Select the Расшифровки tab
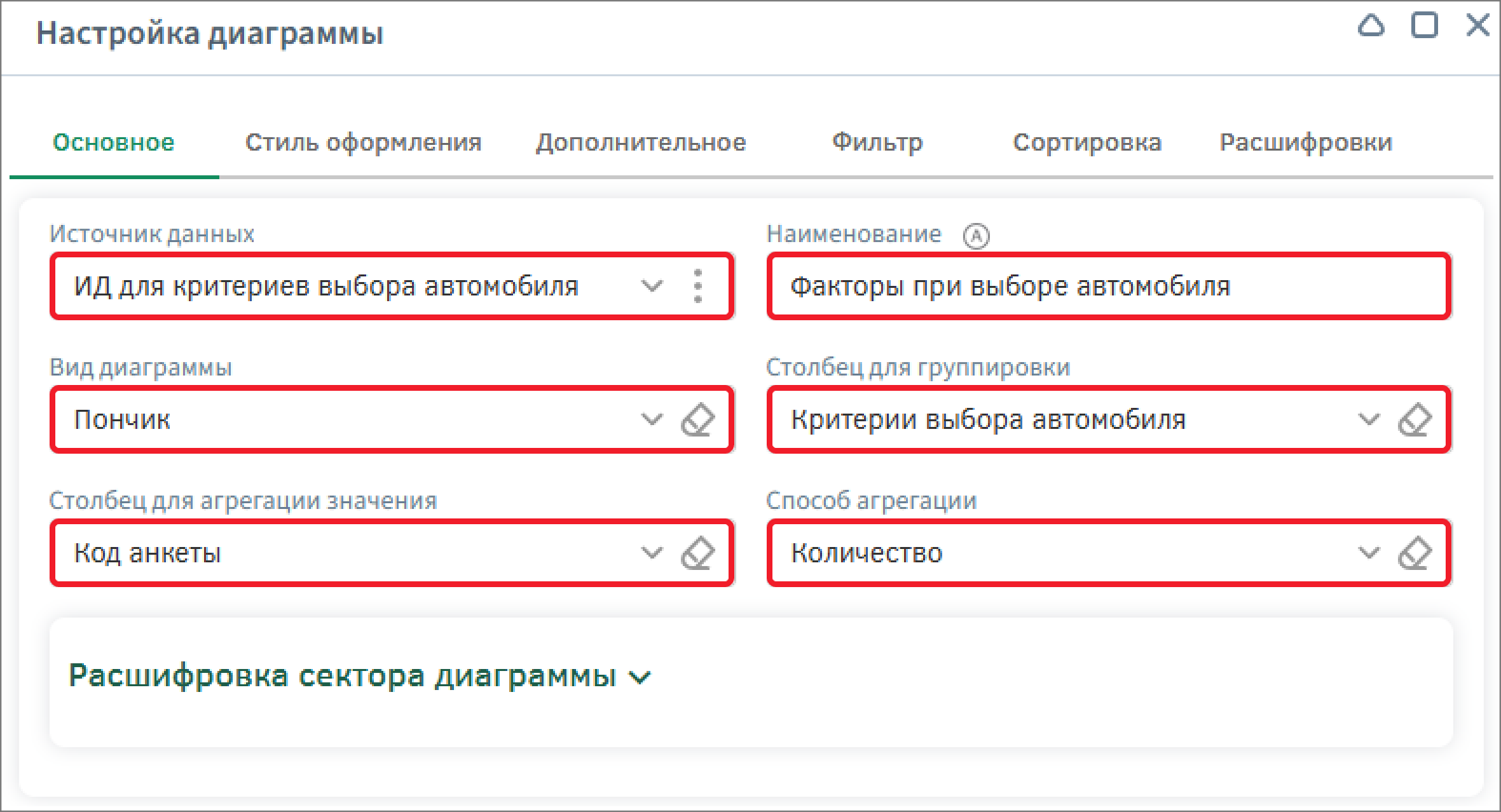The image size is (1501, 812). click(1306, 143)
